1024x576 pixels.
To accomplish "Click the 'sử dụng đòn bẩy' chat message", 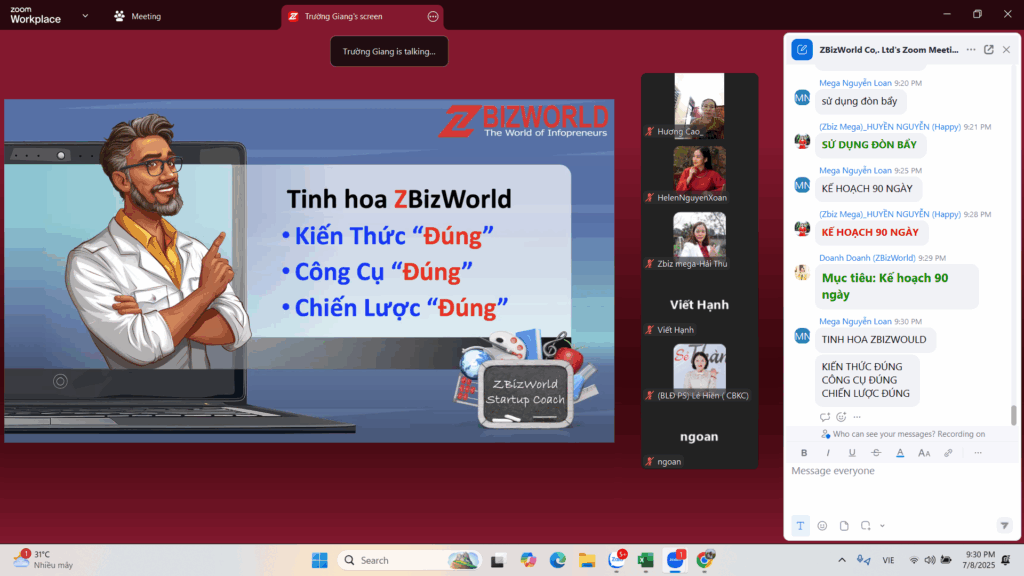I will click(x=859, y=101).
